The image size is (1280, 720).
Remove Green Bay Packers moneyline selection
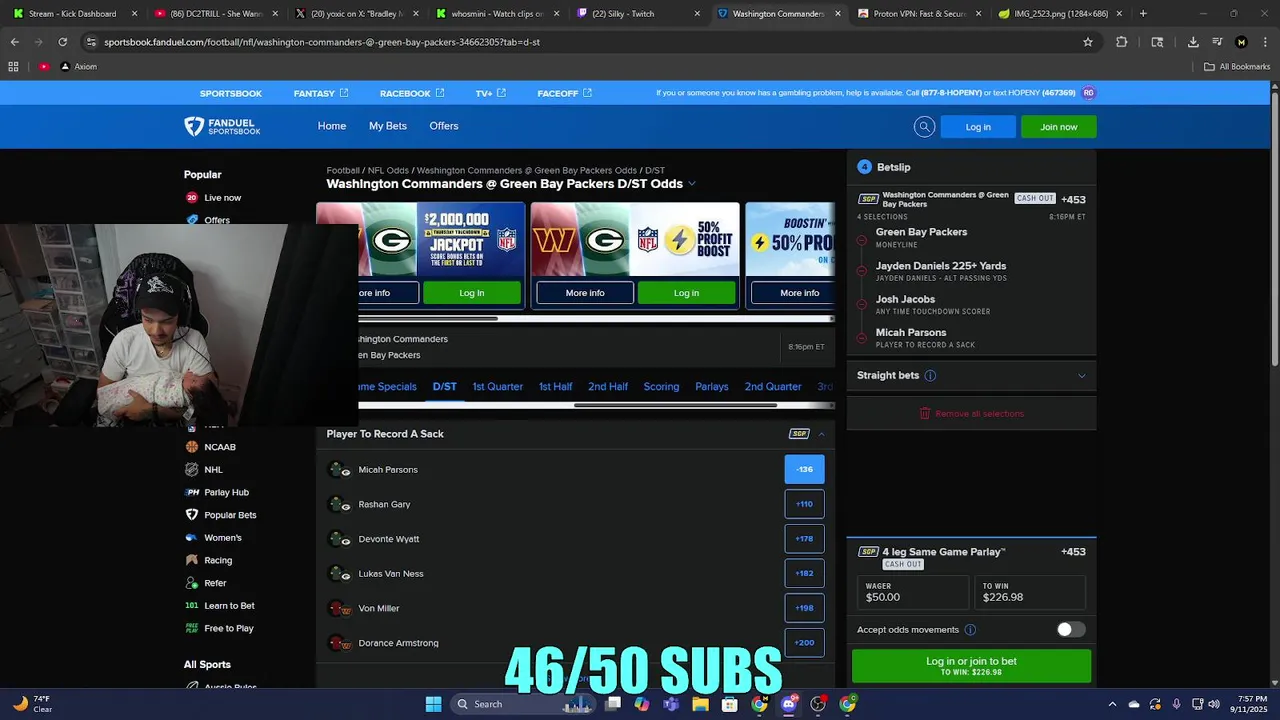point(862,239)
